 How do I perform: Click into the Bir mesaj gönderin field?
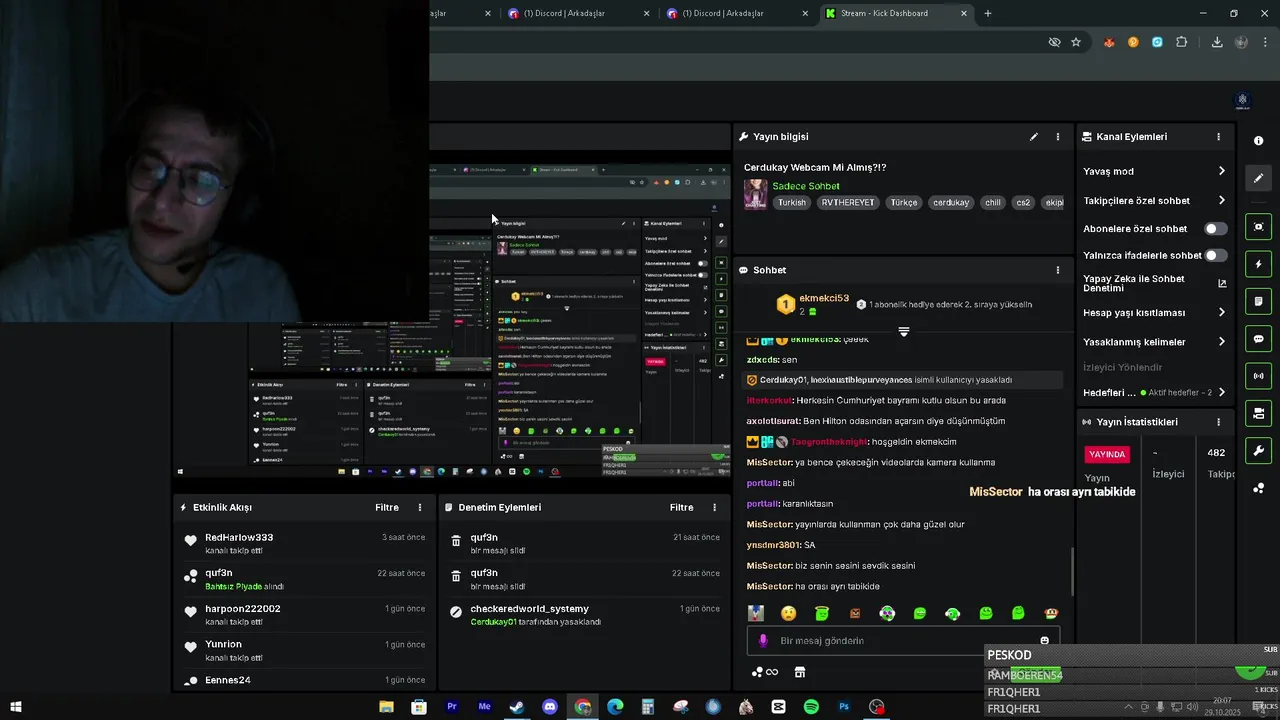903,641
